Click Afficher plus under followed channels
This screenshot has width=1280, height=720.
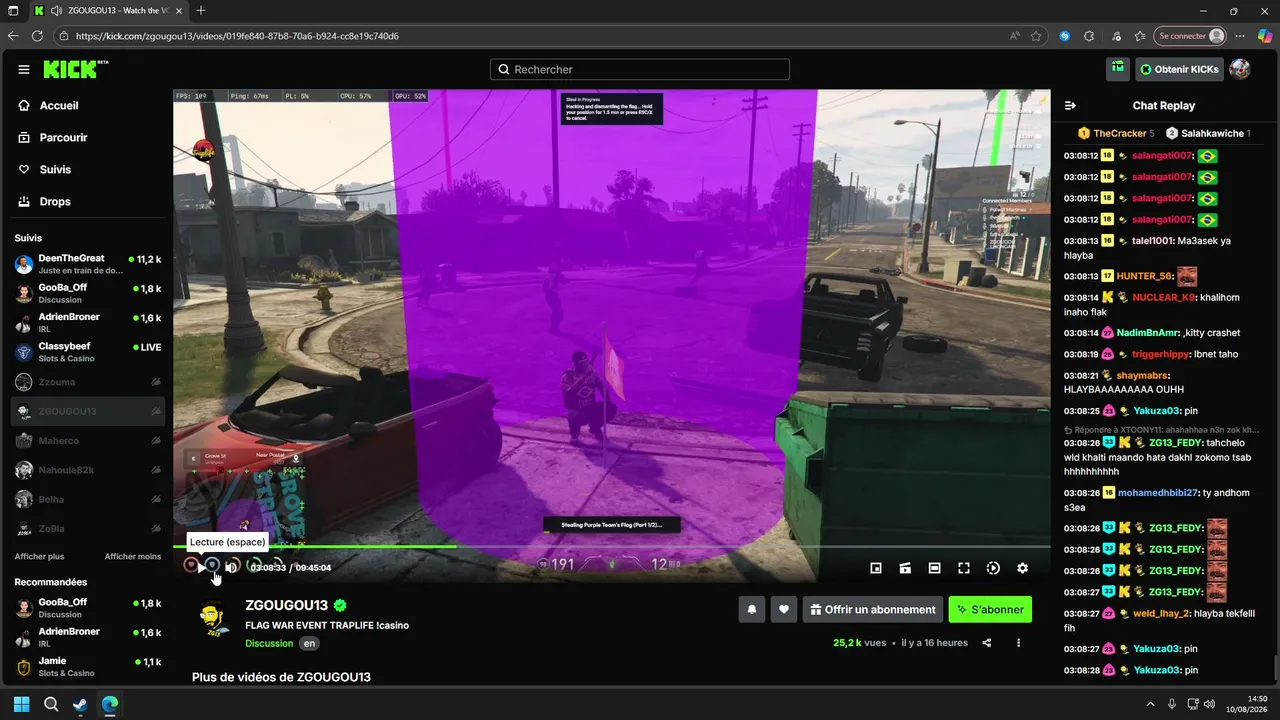[39, 556]
